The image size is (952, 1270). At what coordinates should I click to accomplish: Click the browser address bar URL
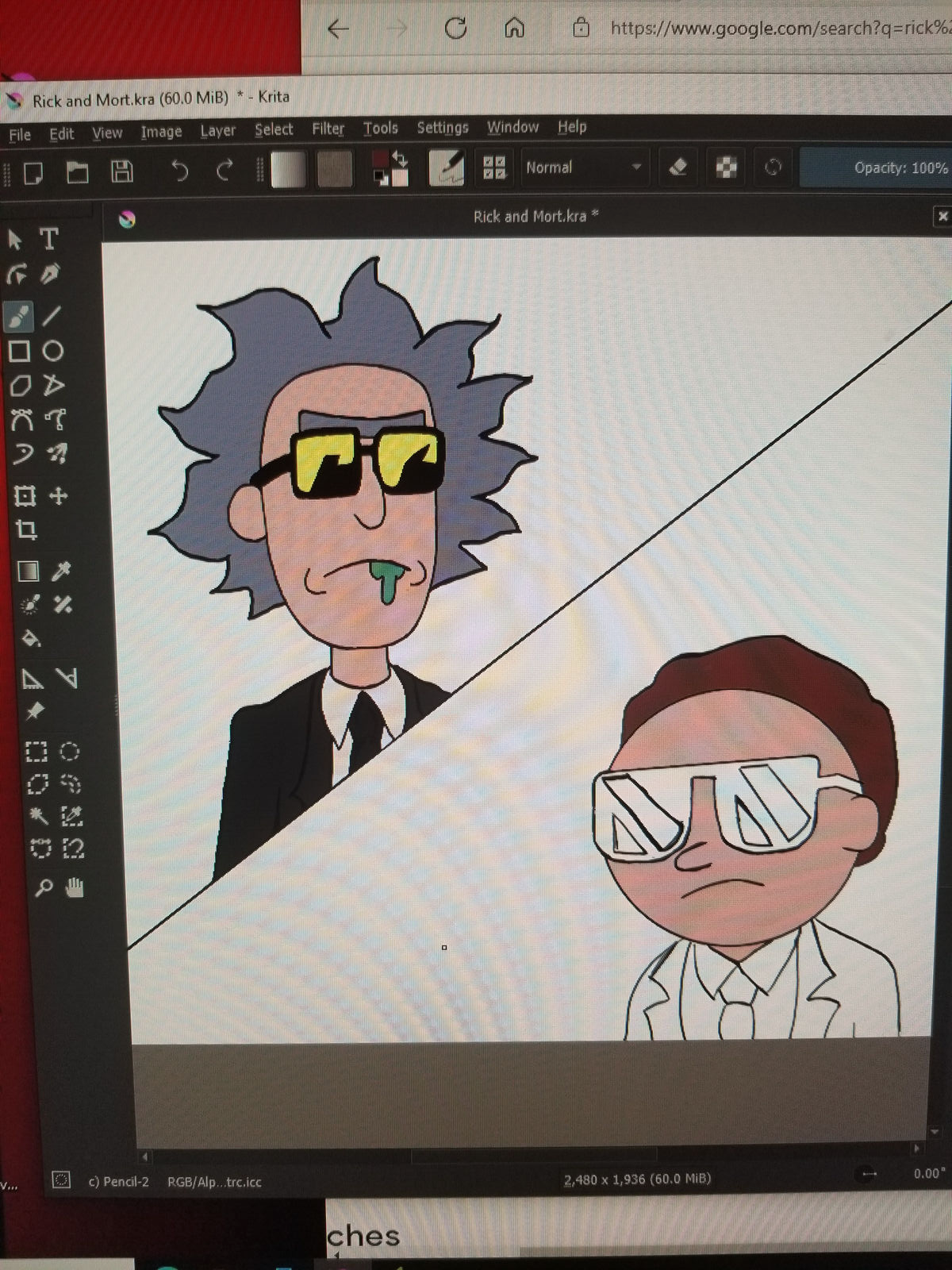pyautogui.click(x=780, y=29)
